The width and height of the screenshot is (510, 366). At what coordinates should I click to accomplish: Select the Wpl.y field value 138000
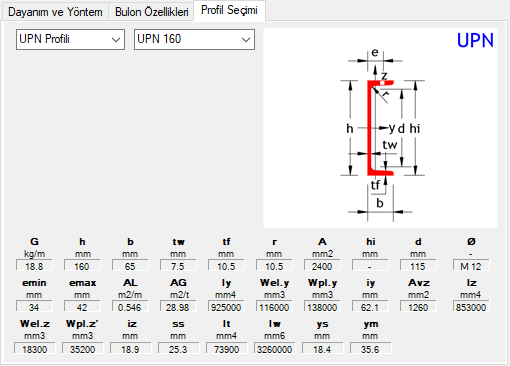(x=322, y=307)
